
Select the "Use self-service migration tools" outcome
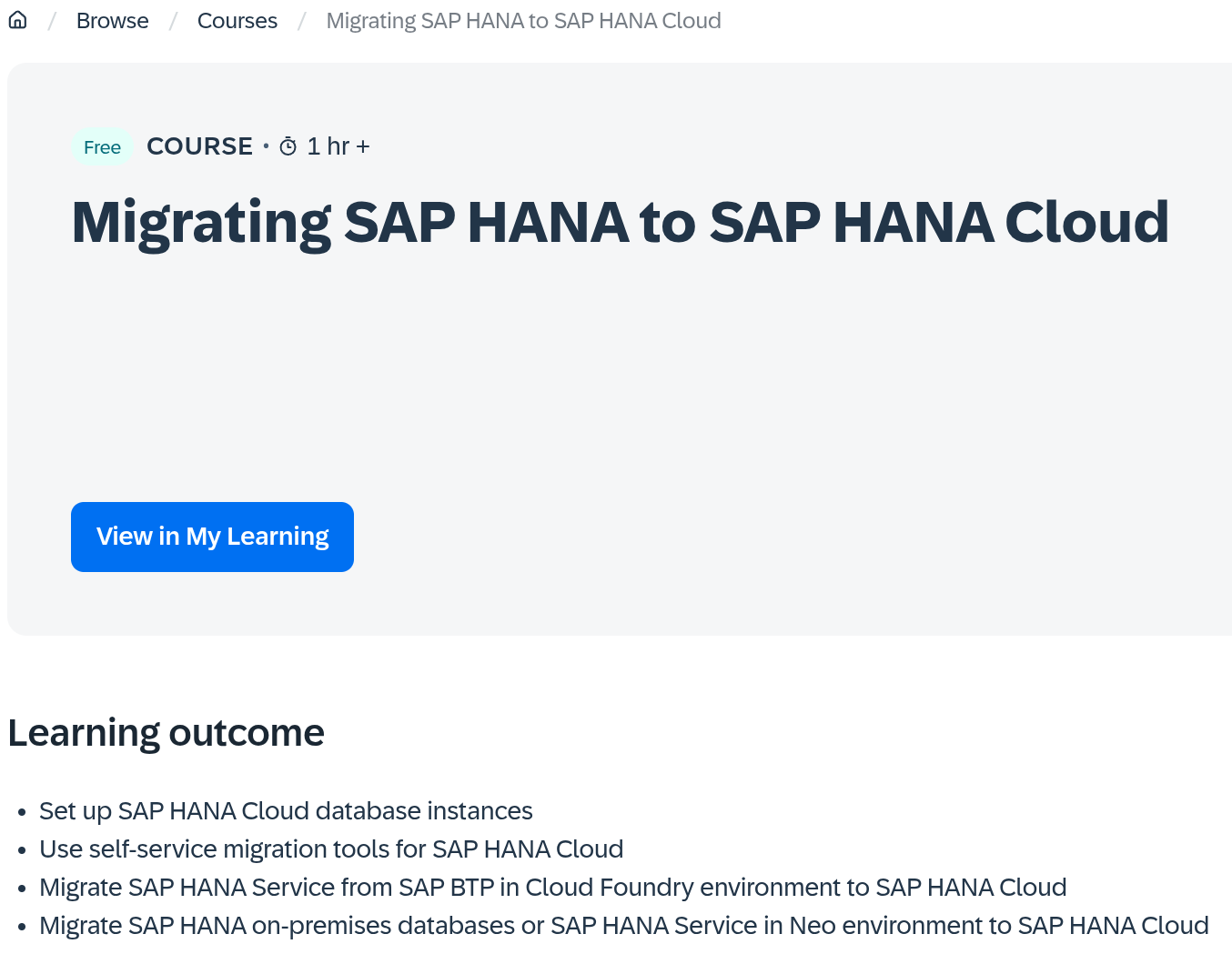pos(331,849)
